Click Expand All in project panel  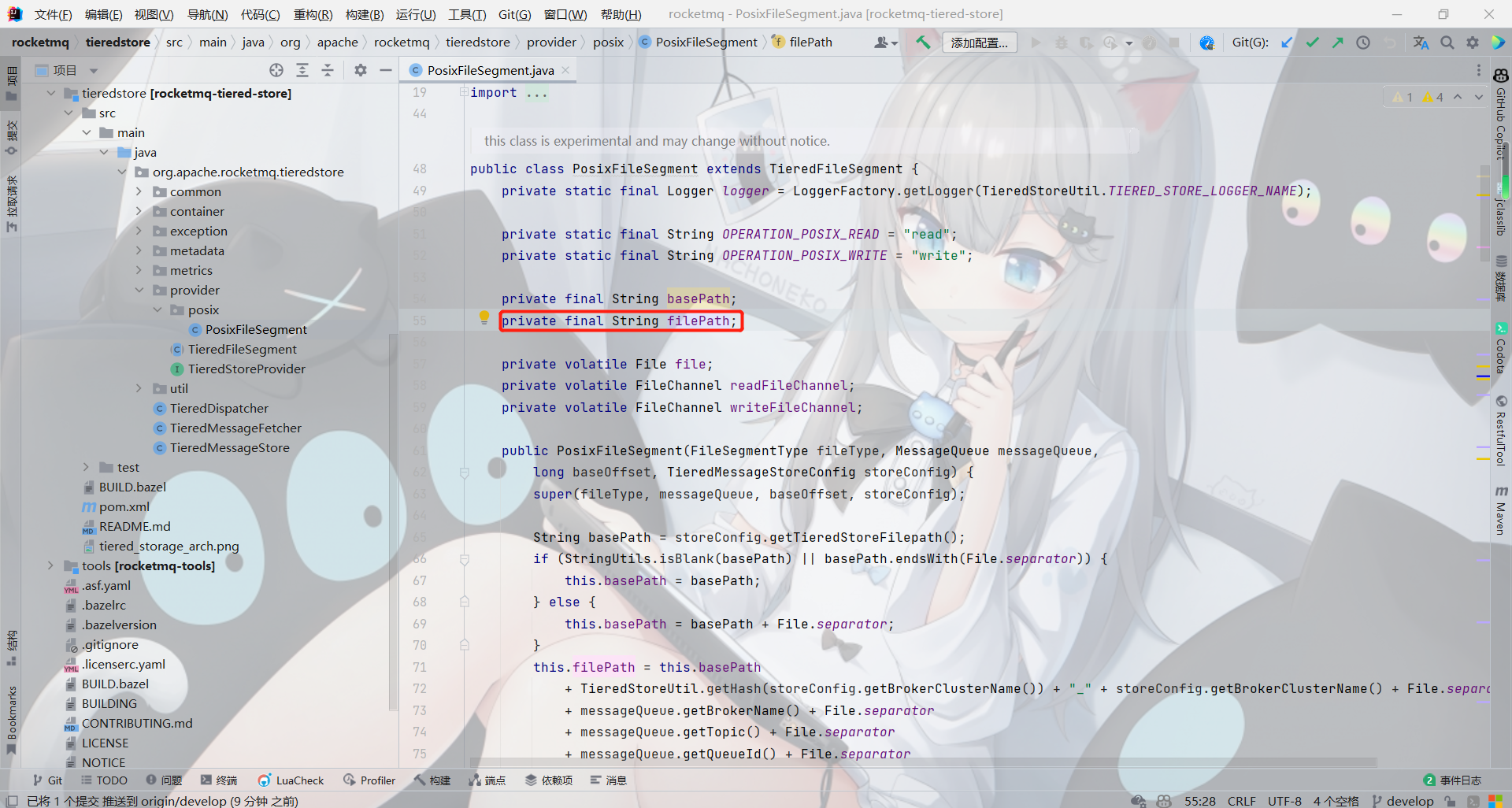302,70
